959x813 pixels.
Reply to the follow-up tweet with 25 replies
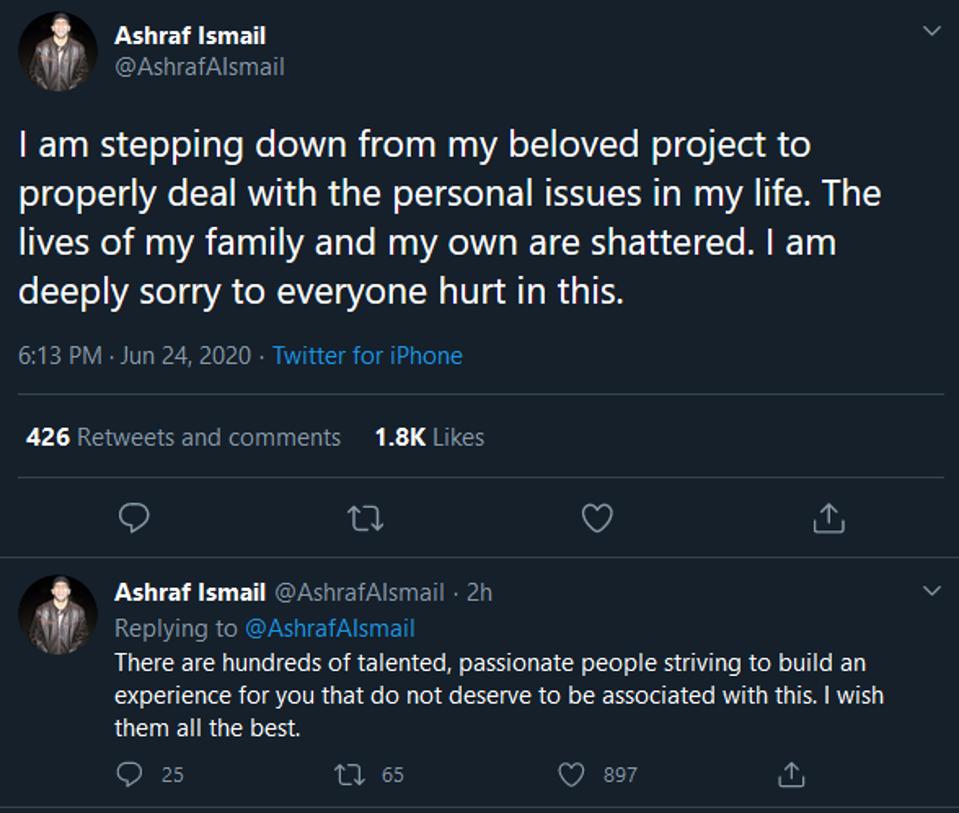(131, 774)
